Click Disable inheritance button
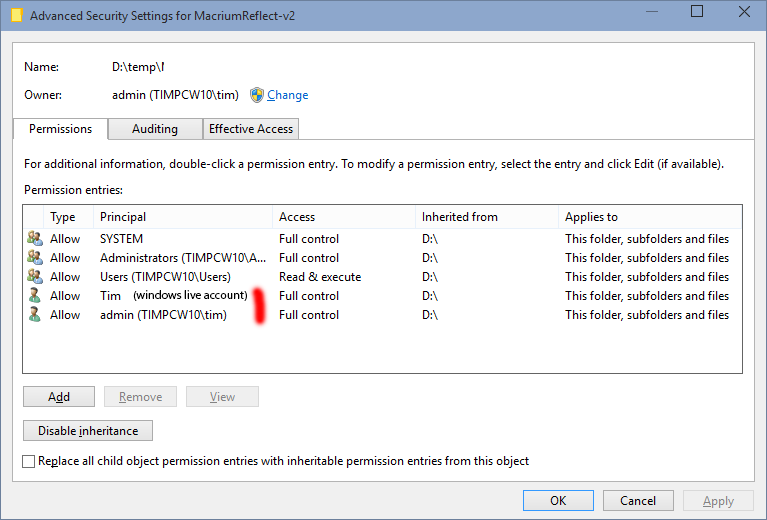767x520 pixels. 88,430
